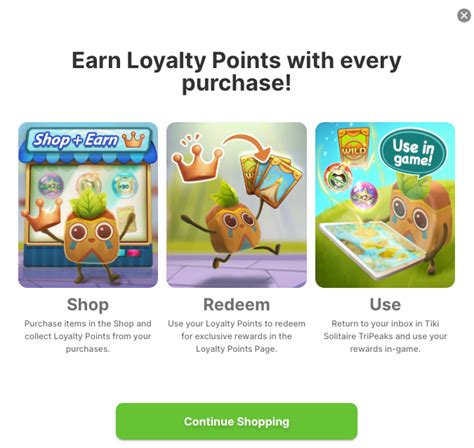Click the Continue Shopping button

(x=236, y=421)
